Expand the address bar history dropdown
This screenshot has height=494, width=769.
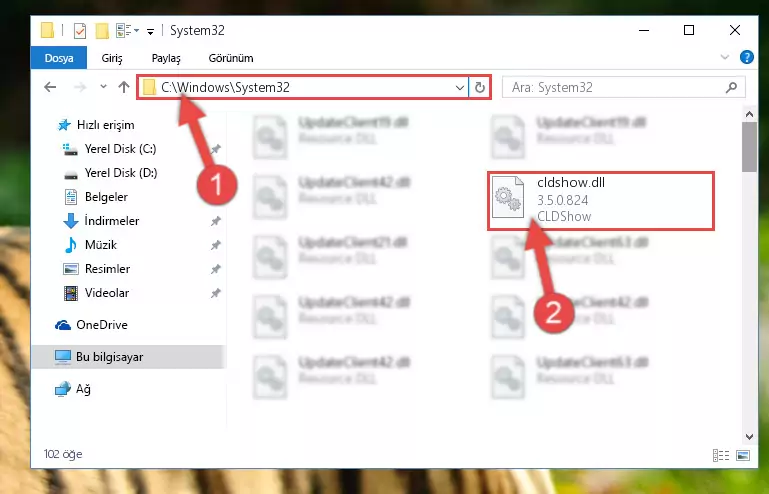460,88
